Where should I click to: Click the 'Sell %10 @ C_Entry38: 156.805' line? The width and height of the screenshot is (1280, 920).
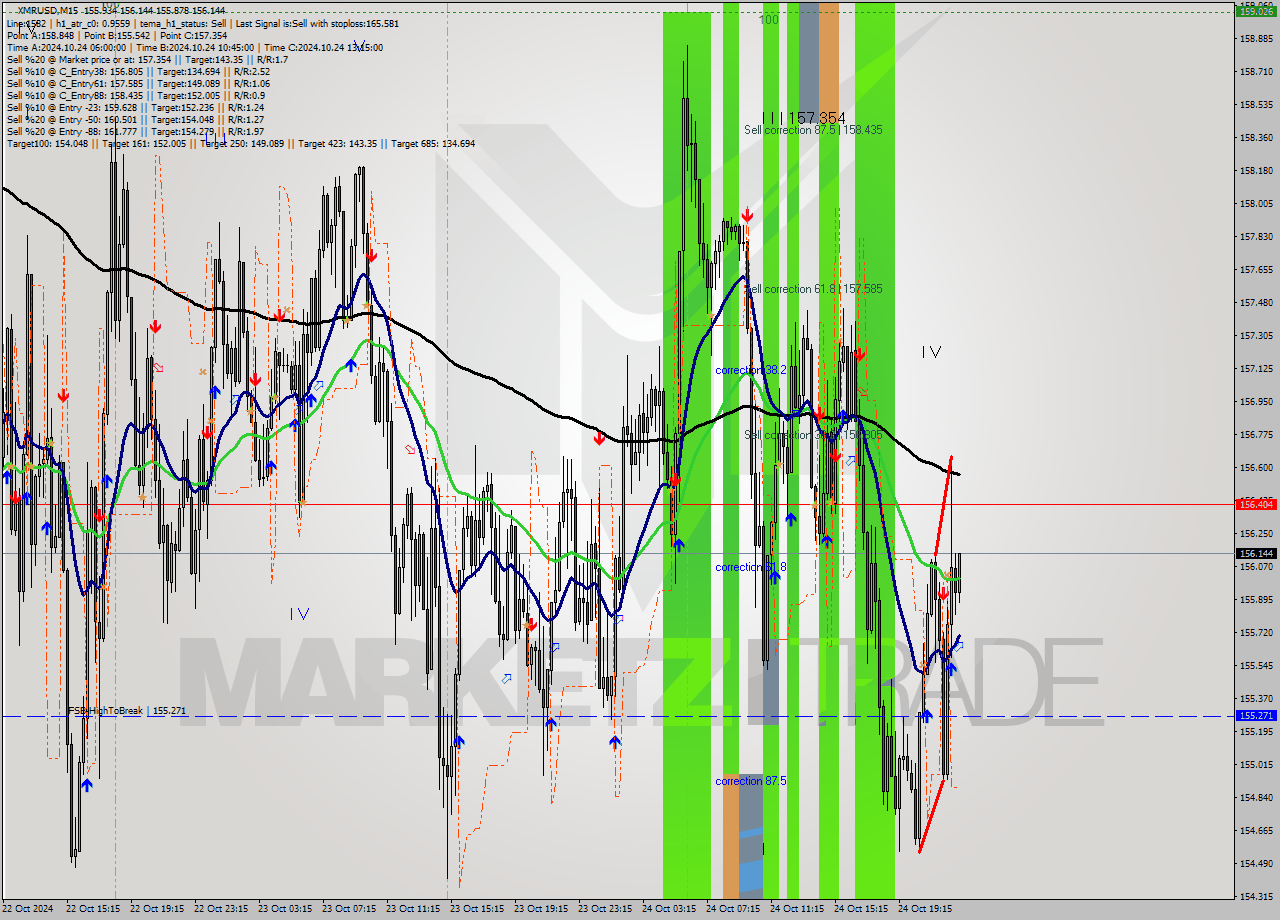(x=138, y=71)
